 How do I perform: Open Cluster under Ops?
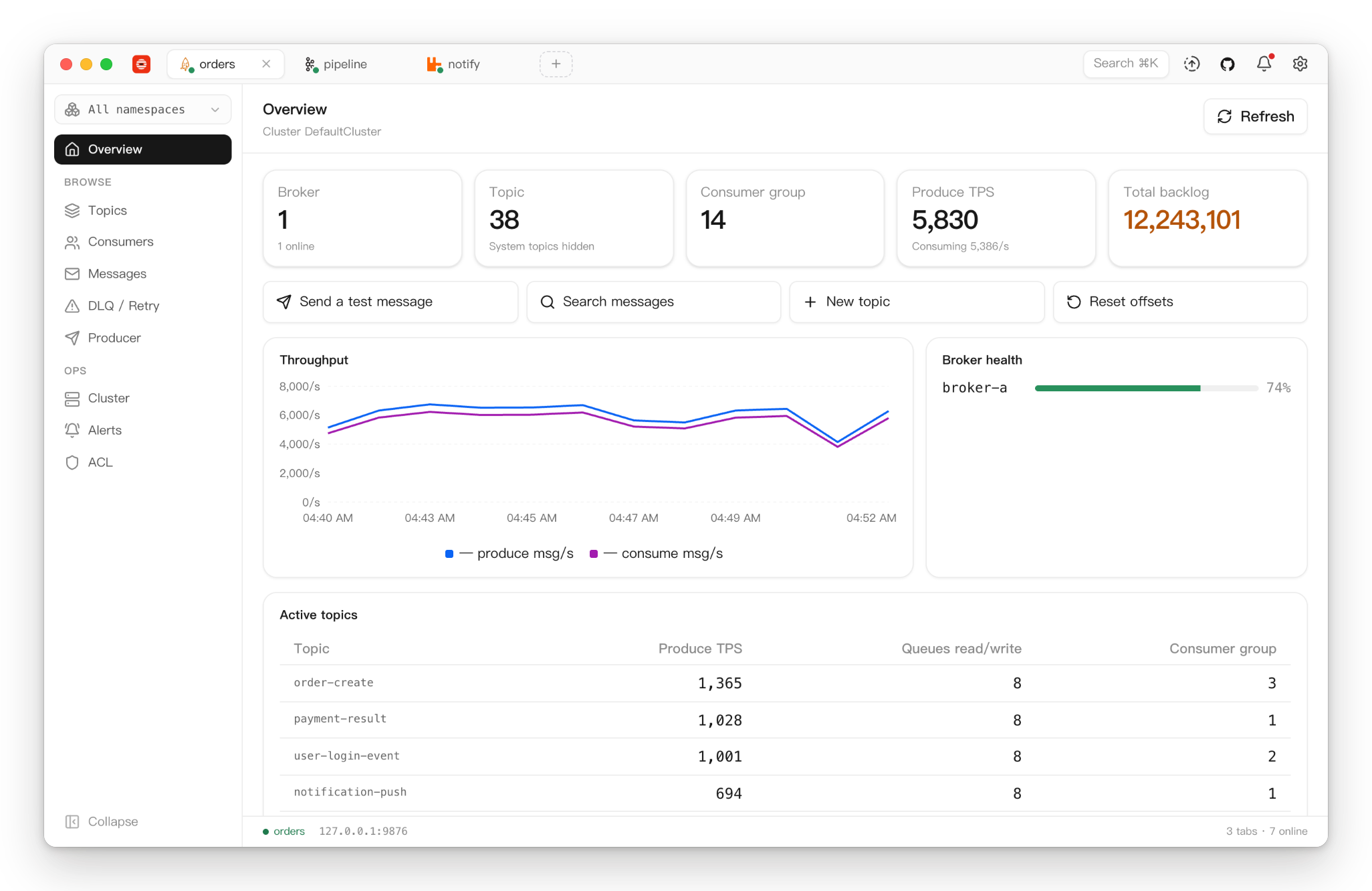pyautogui.click(x=142, y=398)
